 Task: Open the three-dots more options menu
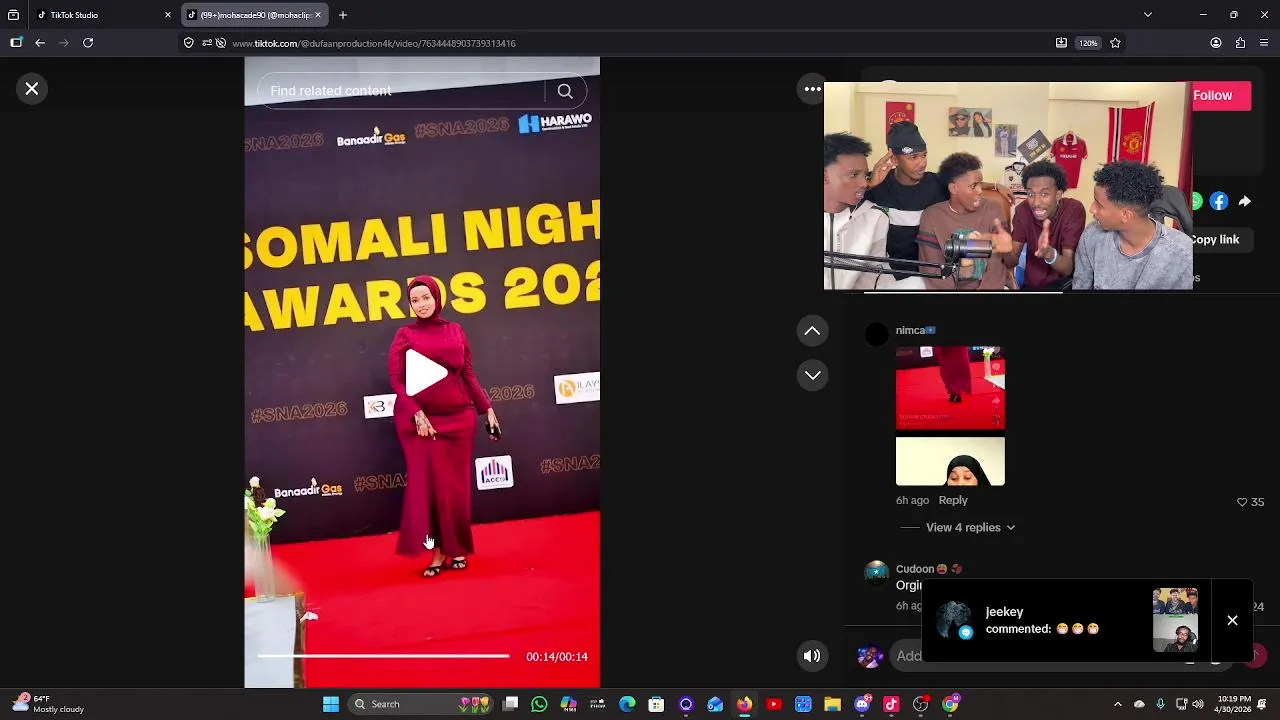(x=813, y=89)
